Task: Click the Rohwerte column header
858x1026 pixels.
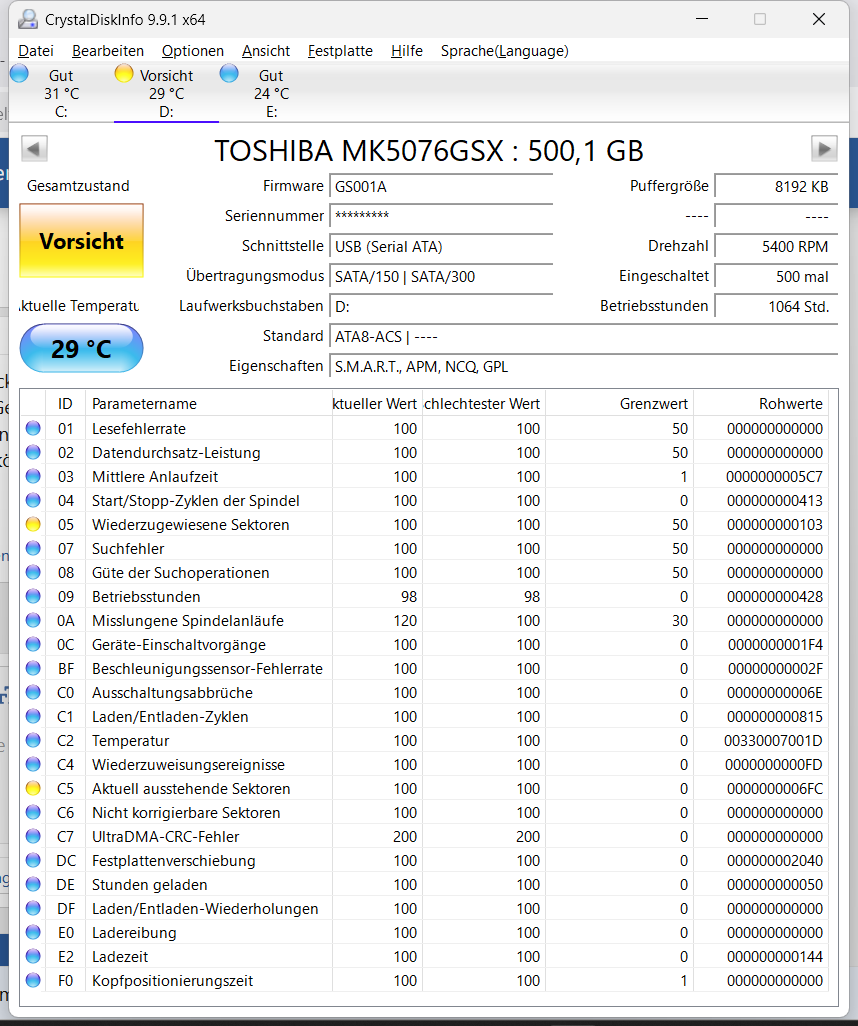Action: [x=760, y=404]
